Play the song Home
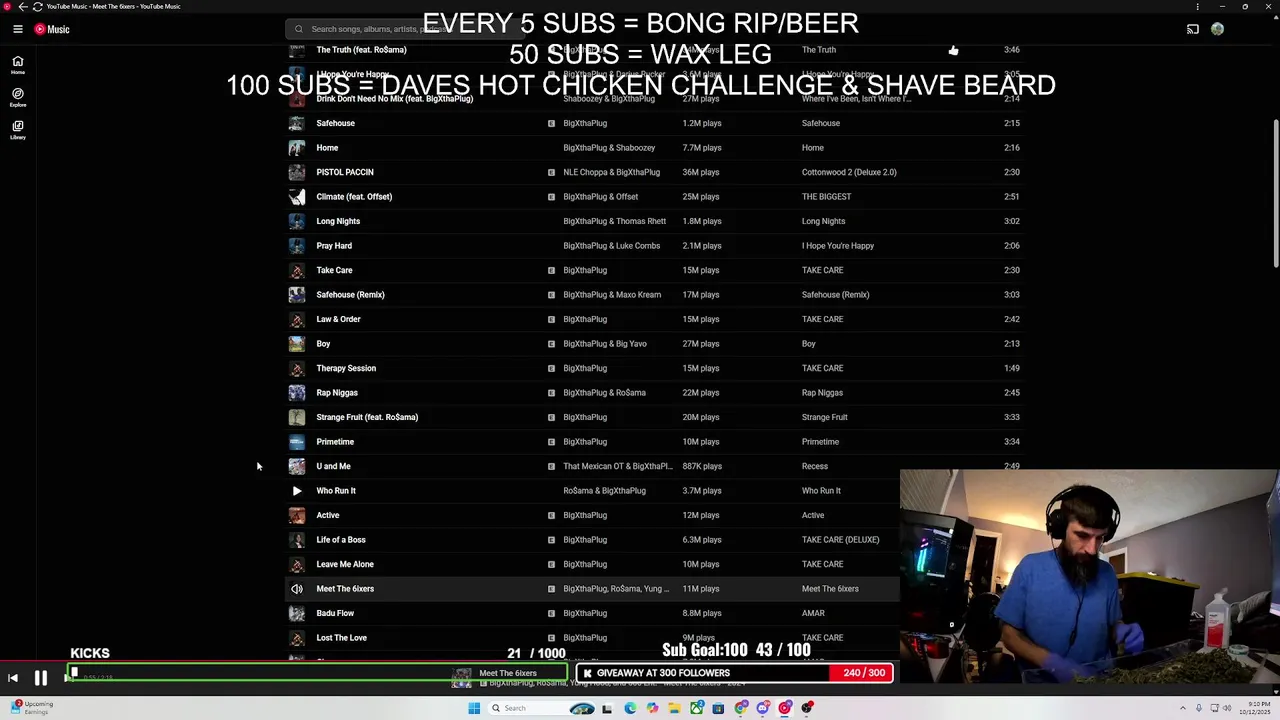This screenshot has height=720, width=1280. (327, 147)
